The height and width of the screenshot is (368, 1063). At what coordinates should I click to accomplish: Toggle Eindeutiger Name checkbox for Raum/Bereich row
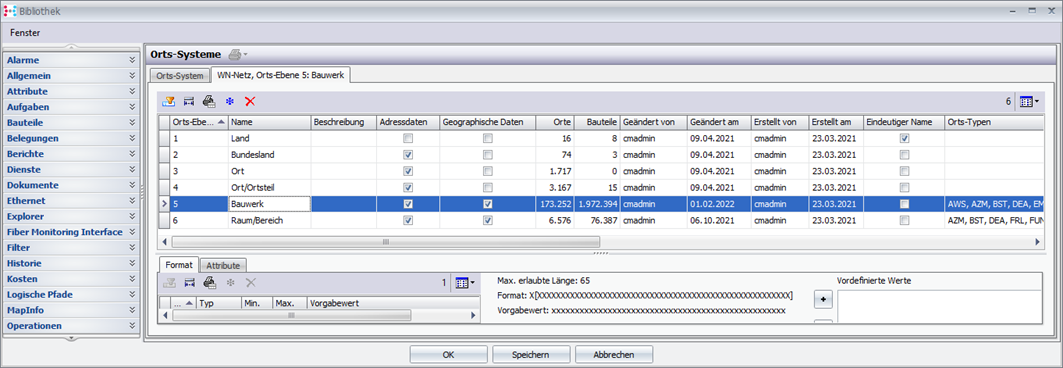[904, 220]
